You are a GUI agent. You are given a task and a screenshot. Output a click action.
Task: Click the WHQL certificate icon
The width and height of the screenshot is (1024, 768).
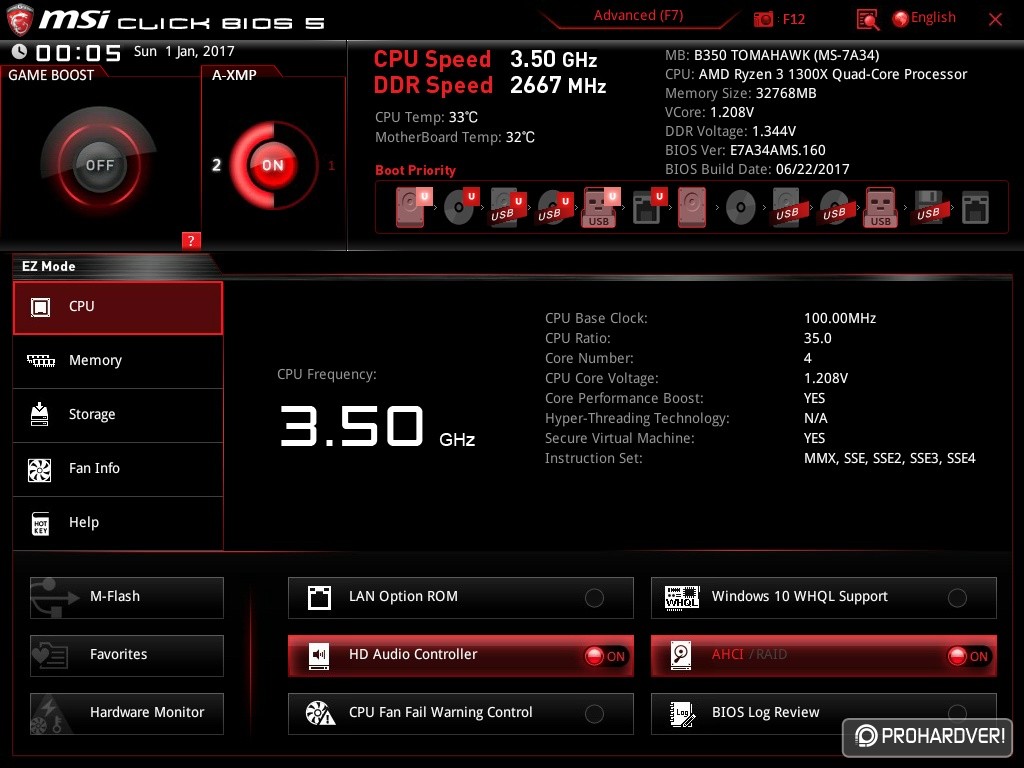click(x=682, y=597)
